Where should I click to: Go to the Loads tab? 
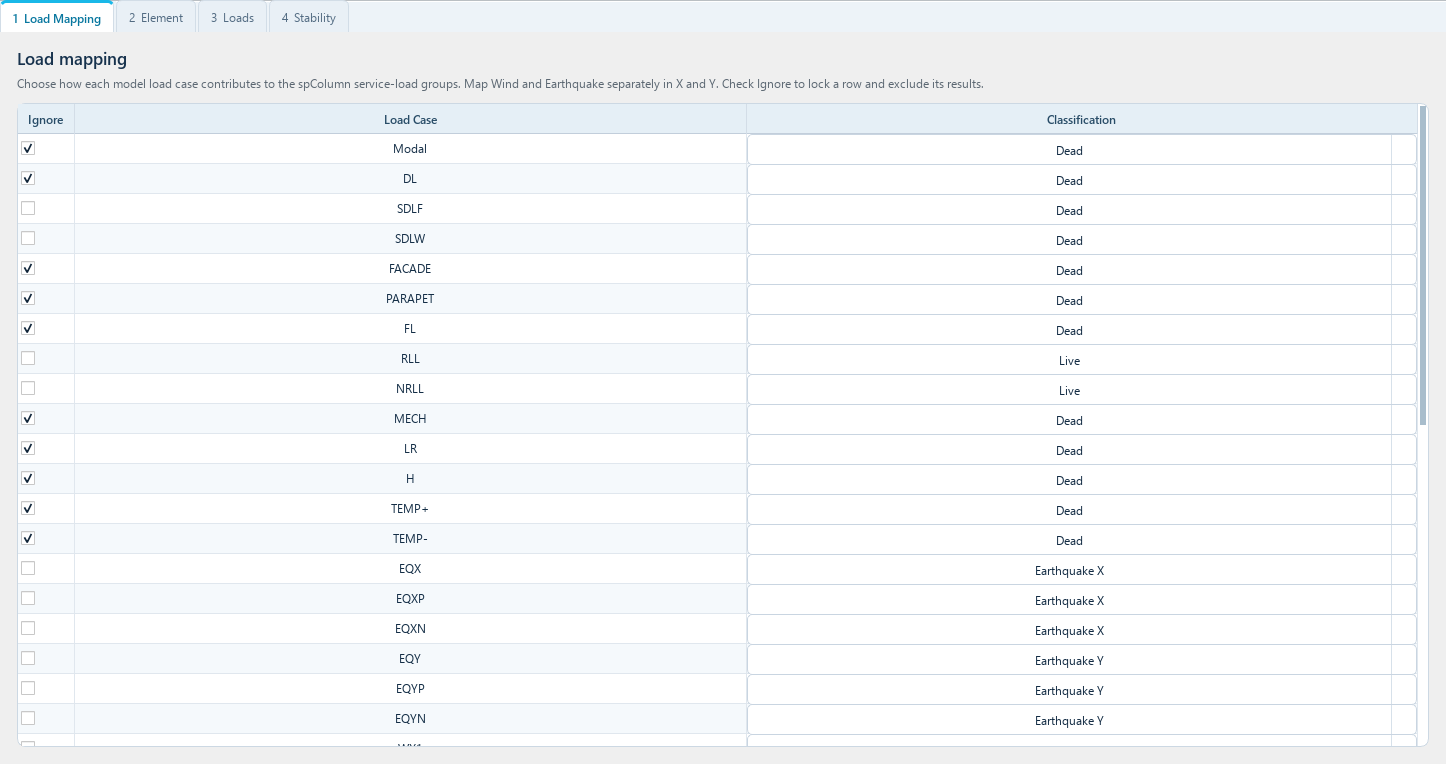pos(232,18)
